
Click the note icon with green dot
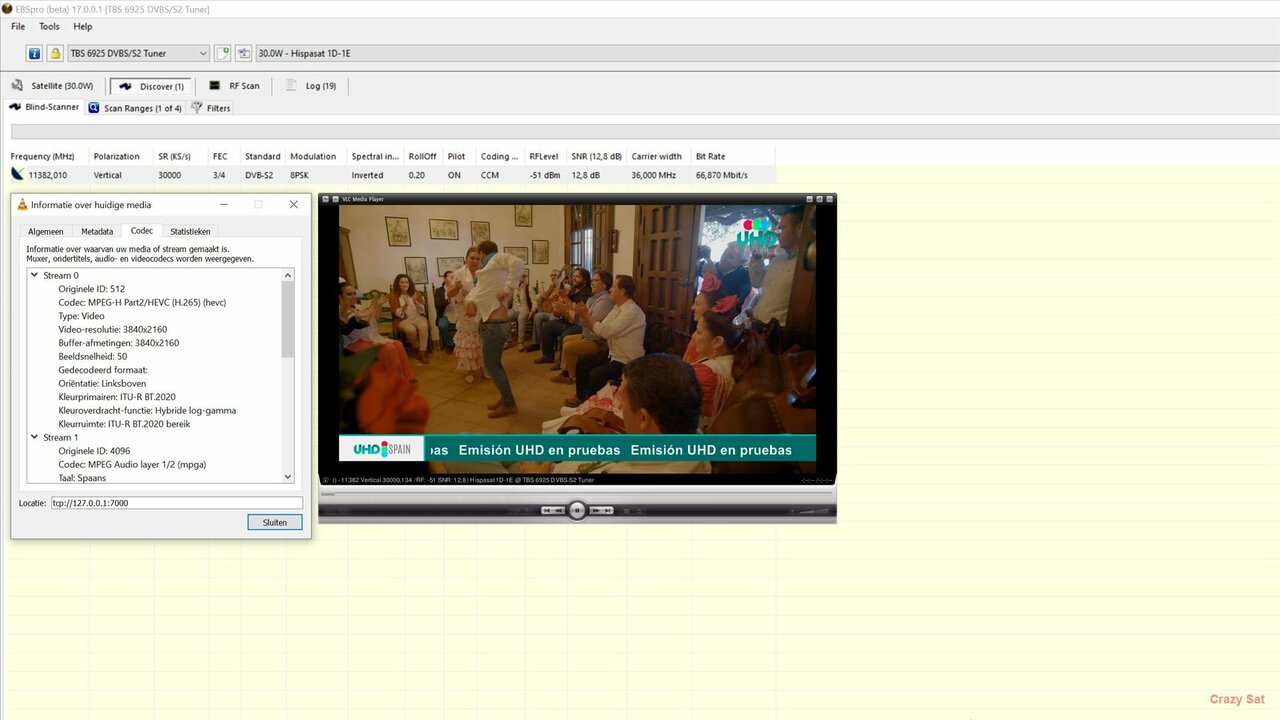coord(222,52)
